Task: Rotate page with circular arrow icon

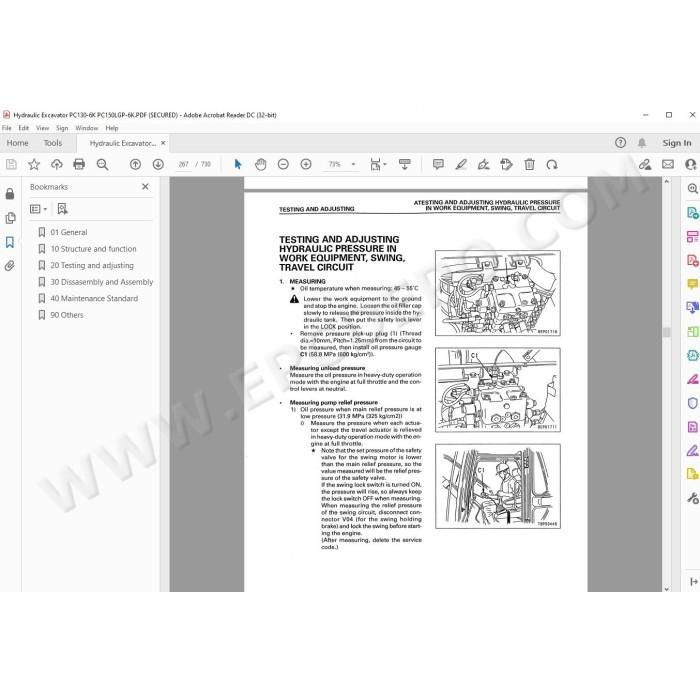Action: point(552,165)
